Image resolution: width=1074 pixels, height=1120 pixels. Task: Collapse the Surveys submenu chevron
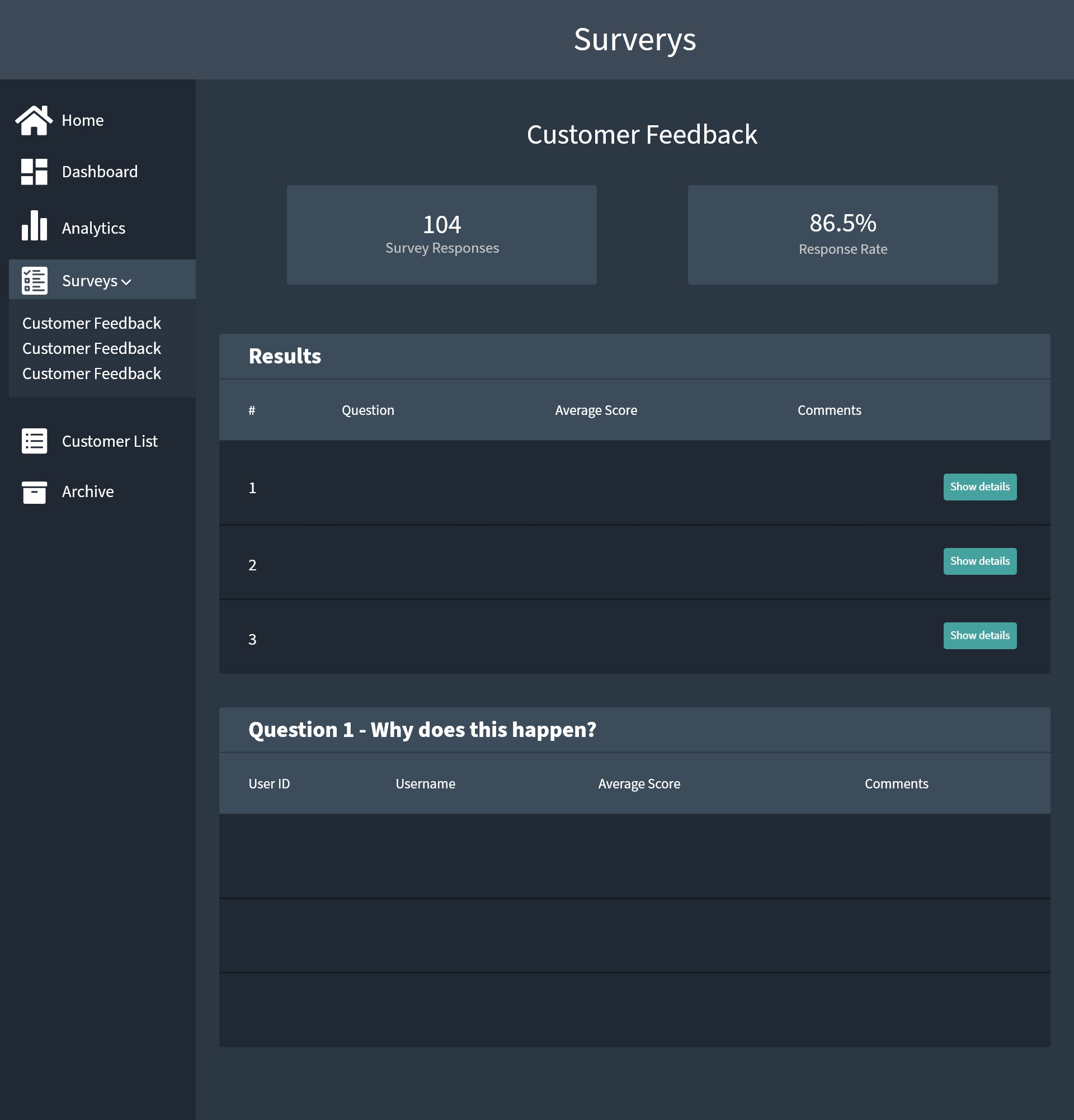point(126,282)
